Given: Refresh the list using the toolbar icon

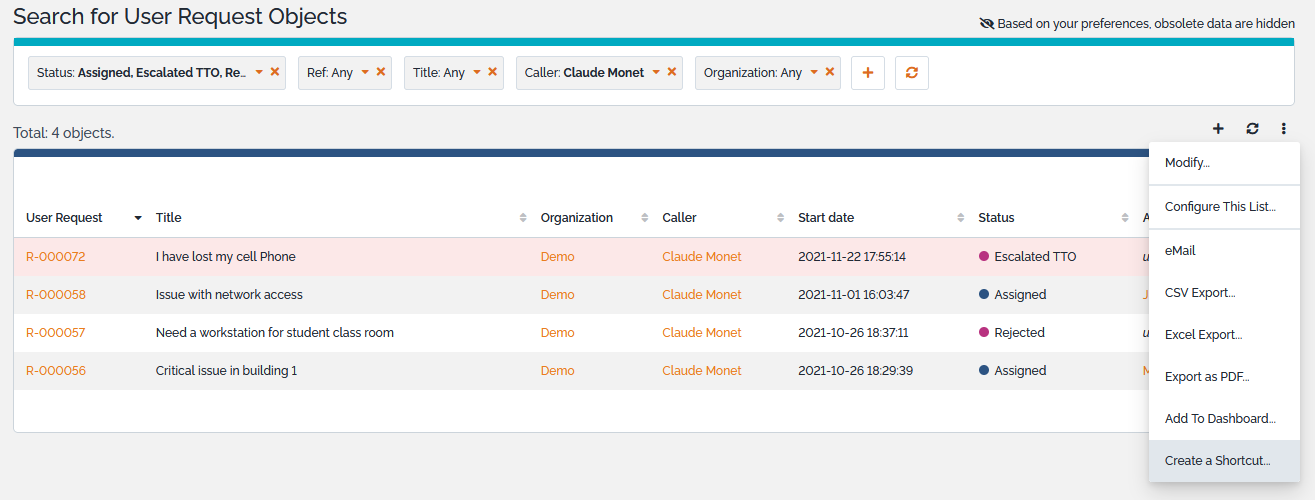Looking at the screenshot, I should [1252, 128].
